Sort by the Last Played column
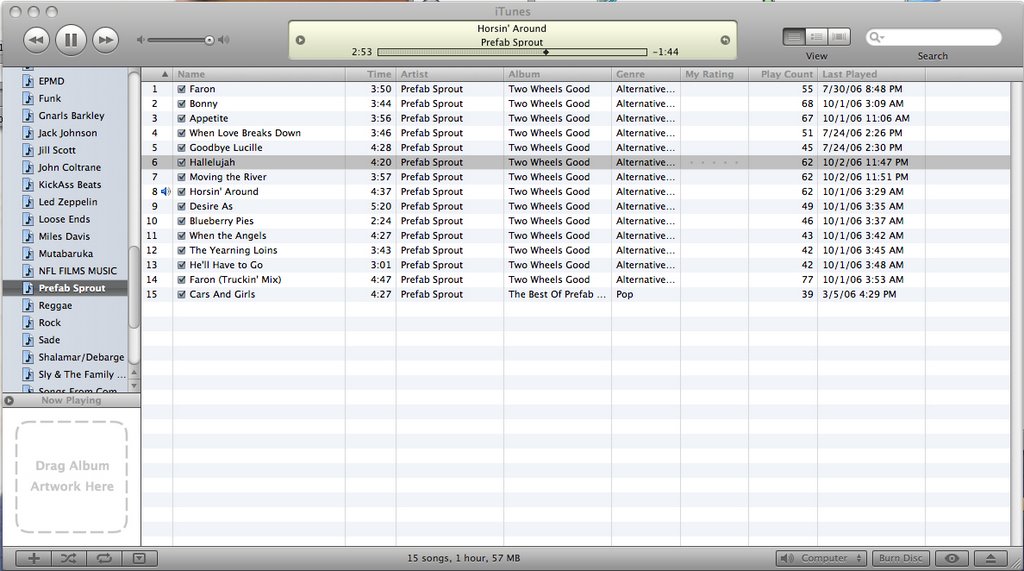1024x571 pixels. (x=871, y=74)
